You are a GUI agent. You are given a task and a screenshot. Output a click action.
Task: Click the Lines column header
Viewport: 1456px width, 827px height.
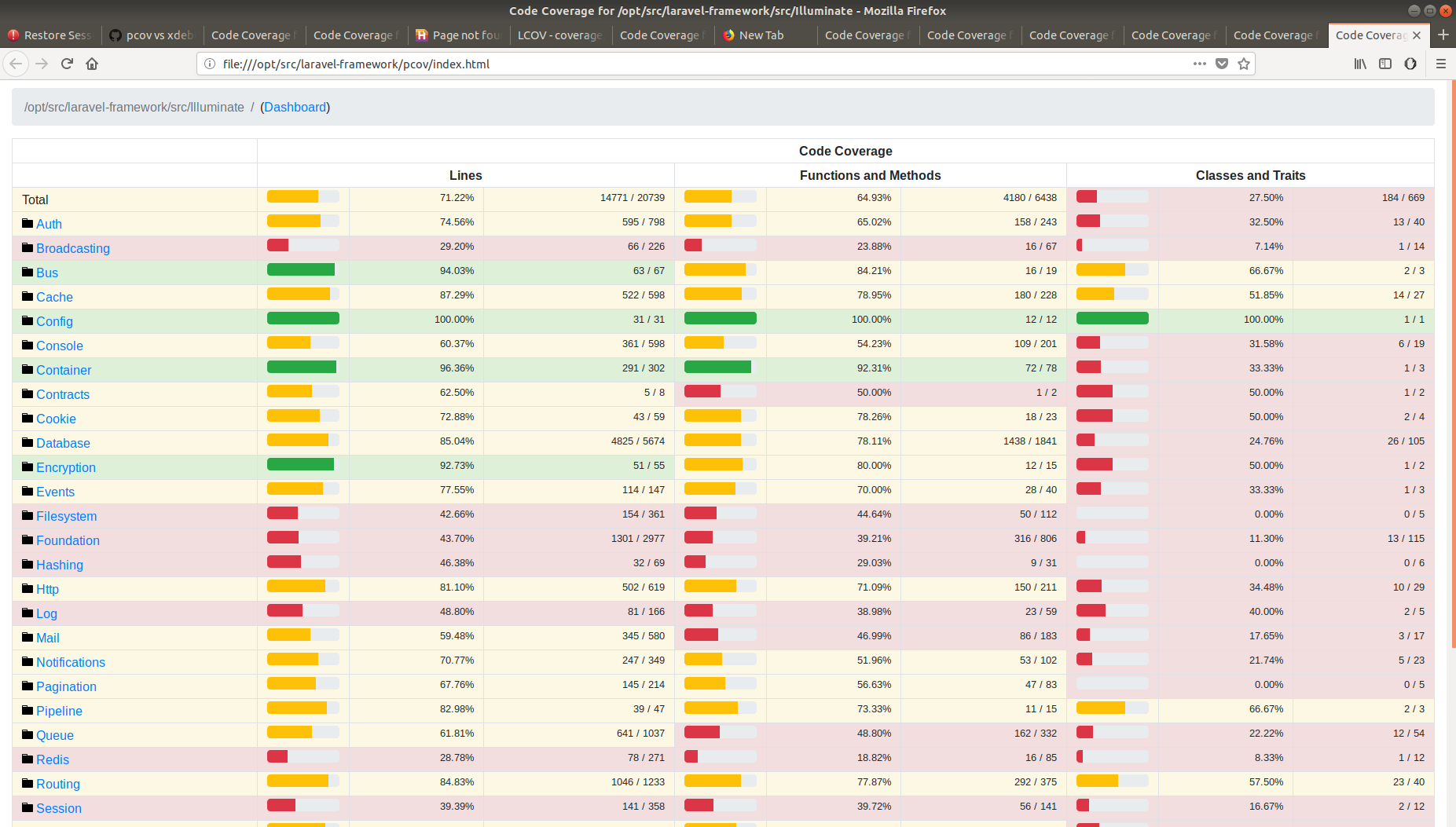click(466, 175)
